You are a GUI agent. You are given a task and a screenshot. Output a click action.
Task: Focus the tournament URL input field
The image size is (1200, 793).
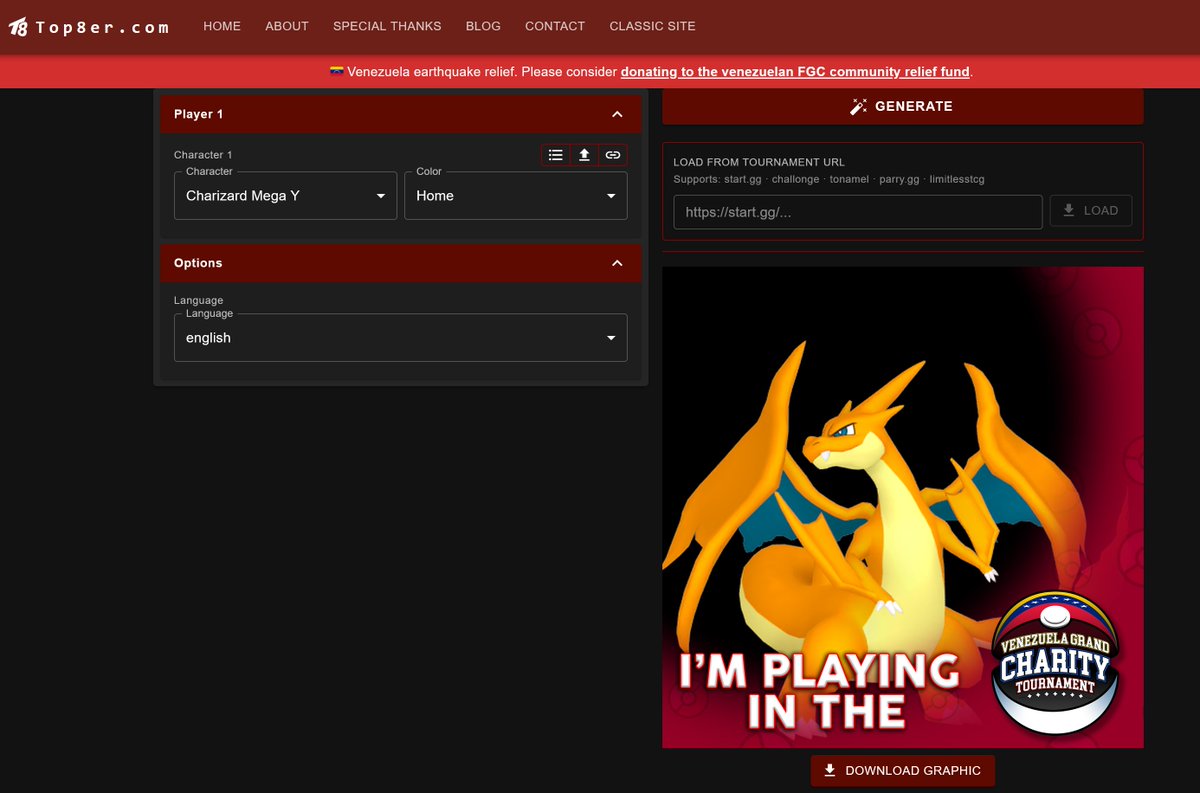point(858,212)
